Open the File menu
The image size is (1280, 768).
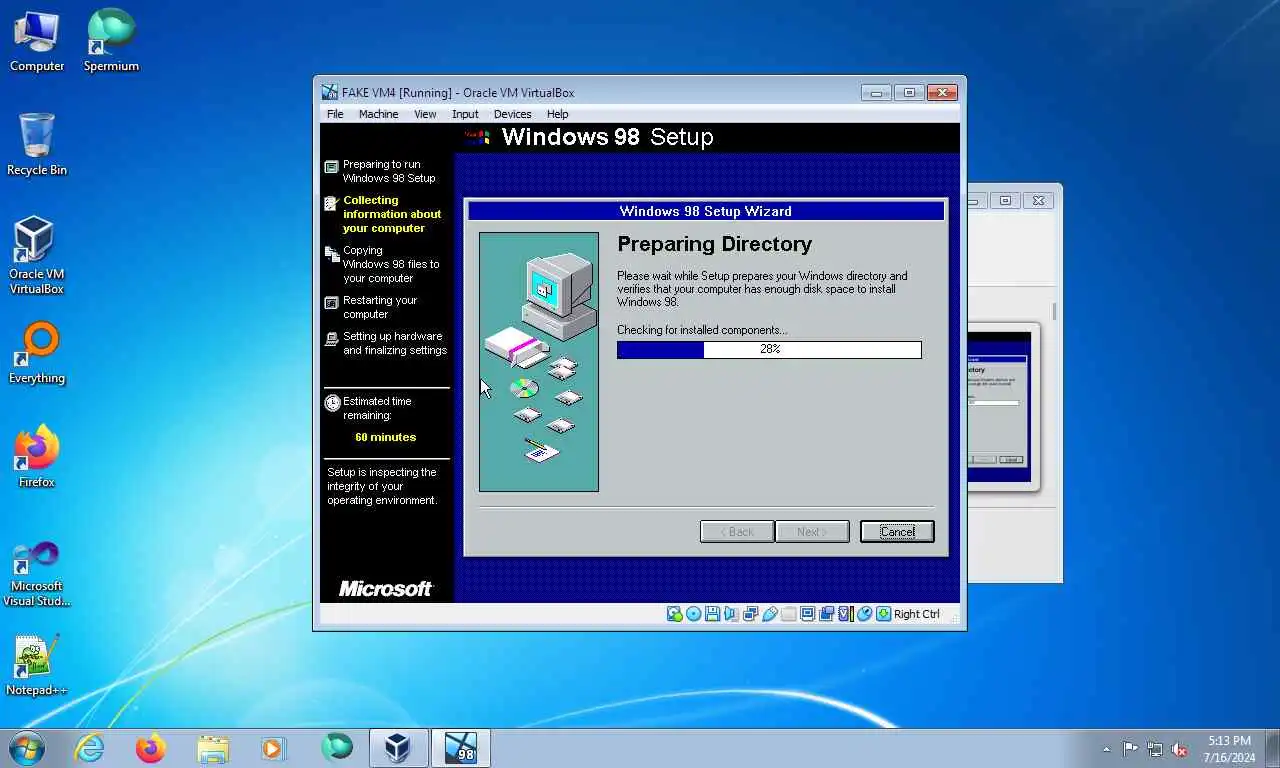pos(335,114)
